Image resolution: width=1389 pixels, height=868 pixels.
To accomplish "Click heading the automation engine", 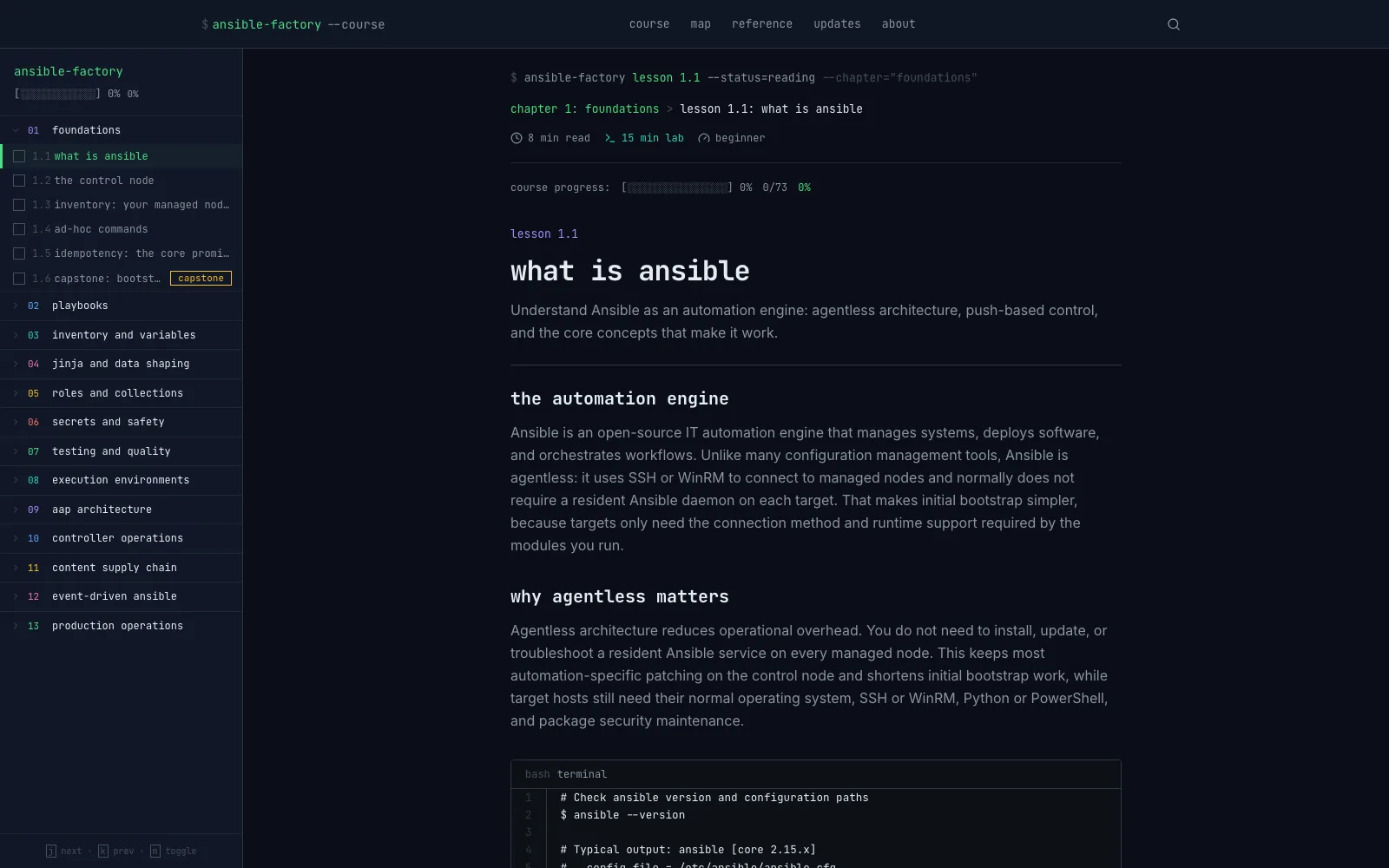I will [x=620, y=399].
